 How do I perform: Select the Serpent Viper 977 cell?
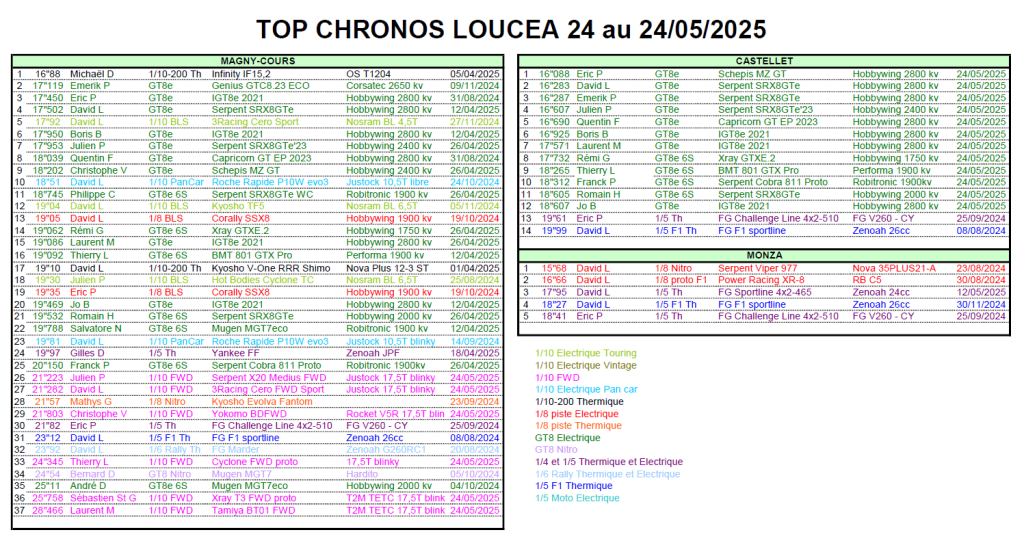click(x=758, y=269)
